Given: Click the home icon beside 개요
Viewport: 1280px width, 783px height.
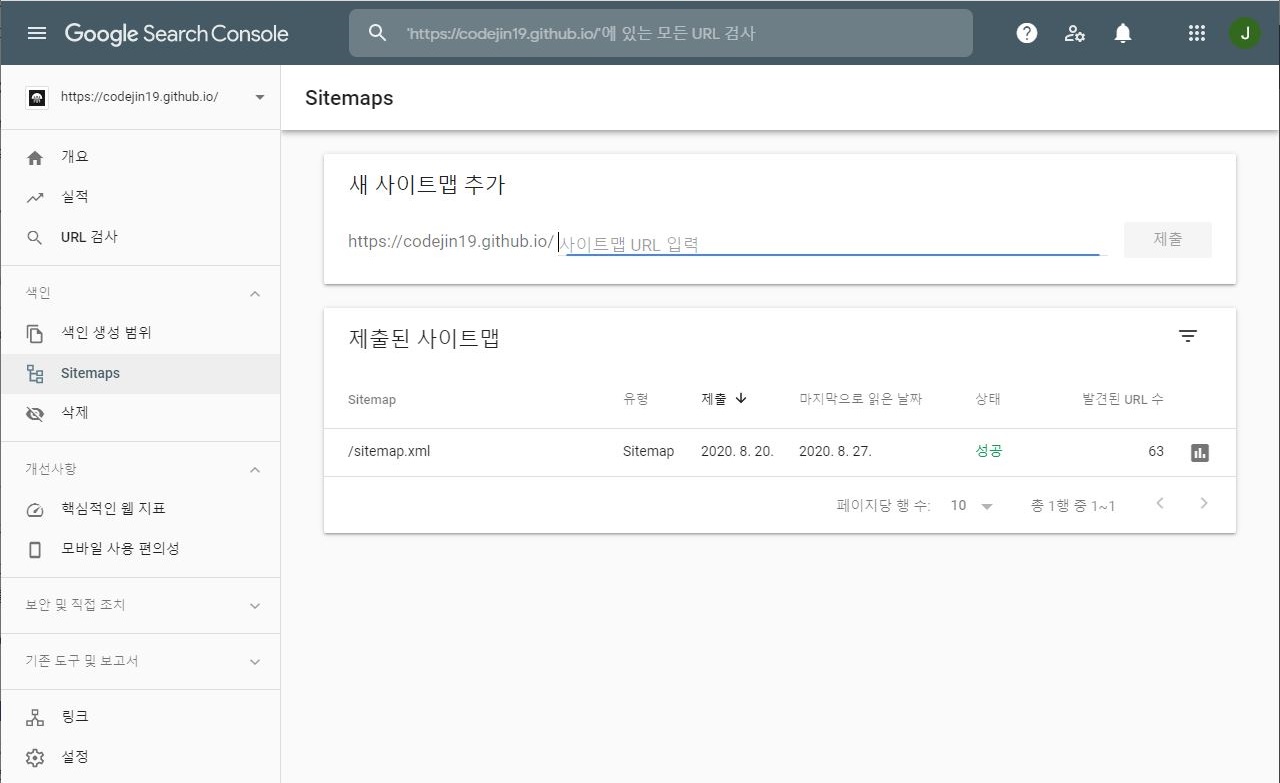Looking at the screenshot, I should [35, 157].
